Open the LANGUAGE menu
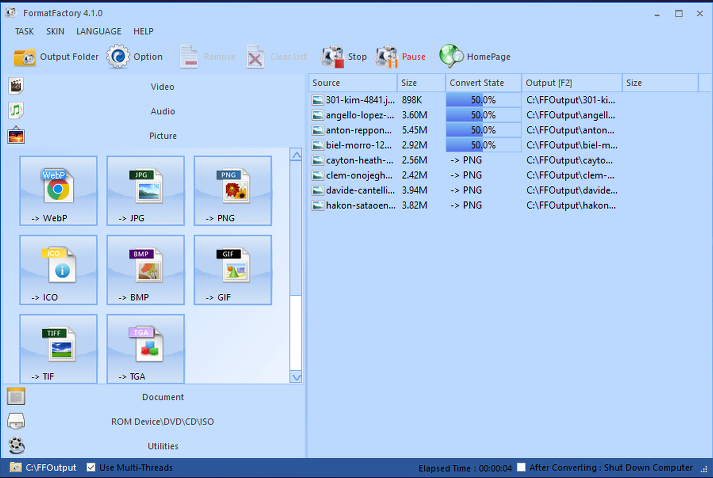 99,31
